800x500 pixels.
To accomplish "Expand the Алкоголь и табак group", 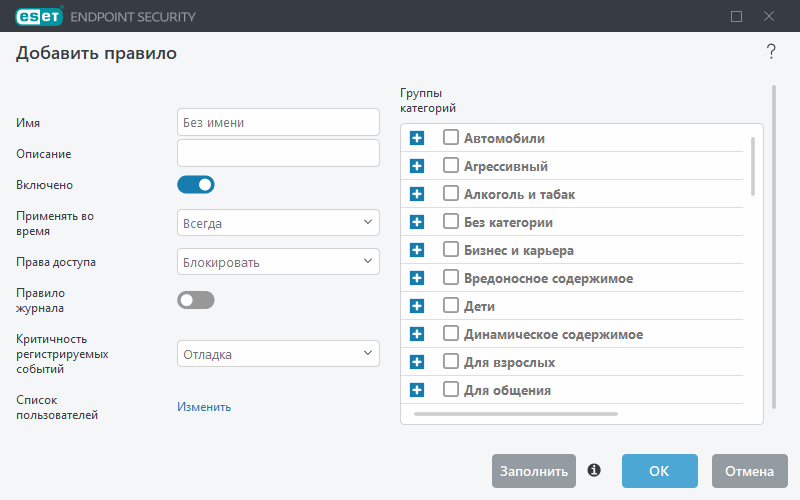I will (417, 194).
